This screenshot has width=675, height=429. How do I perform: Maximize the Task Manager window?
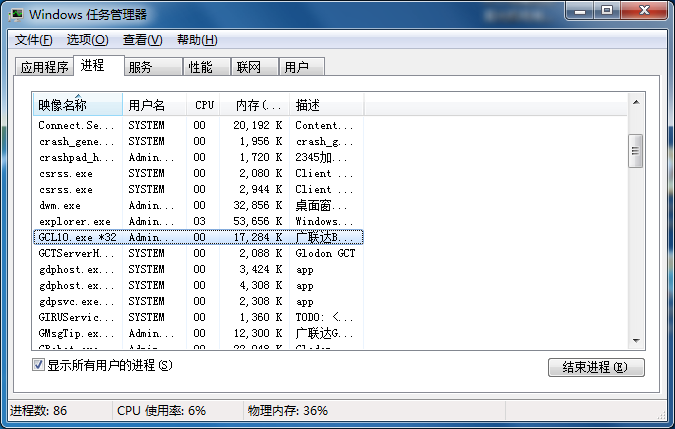point(607,11)
